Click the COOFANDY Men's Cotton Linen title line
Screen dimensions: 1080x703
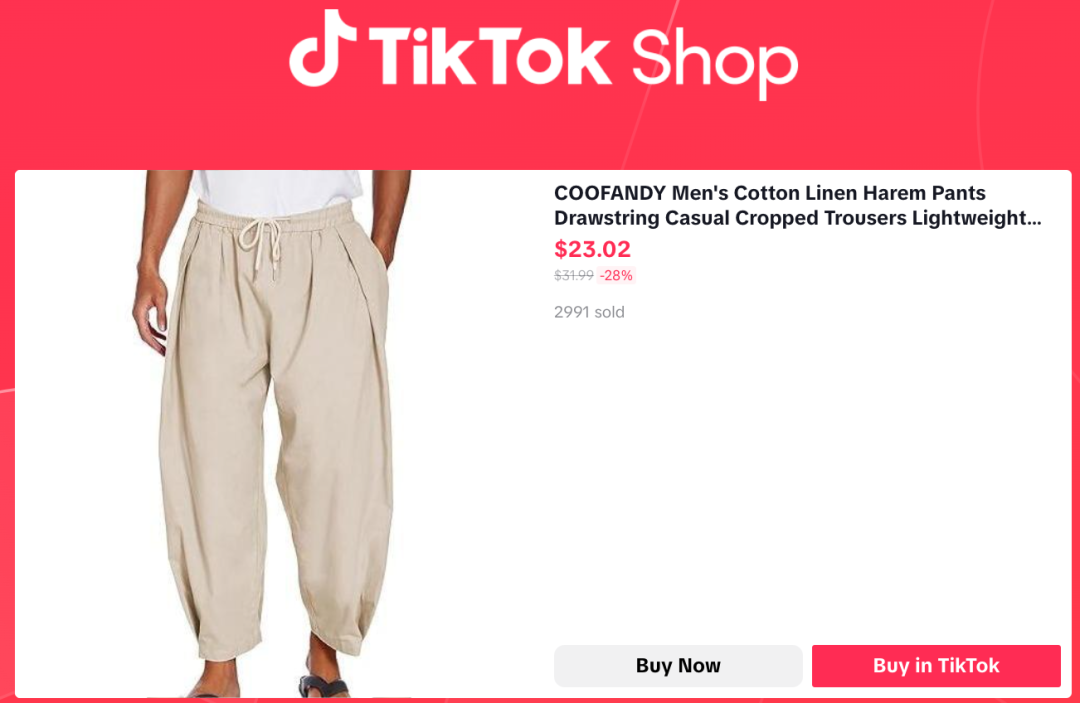769,193
